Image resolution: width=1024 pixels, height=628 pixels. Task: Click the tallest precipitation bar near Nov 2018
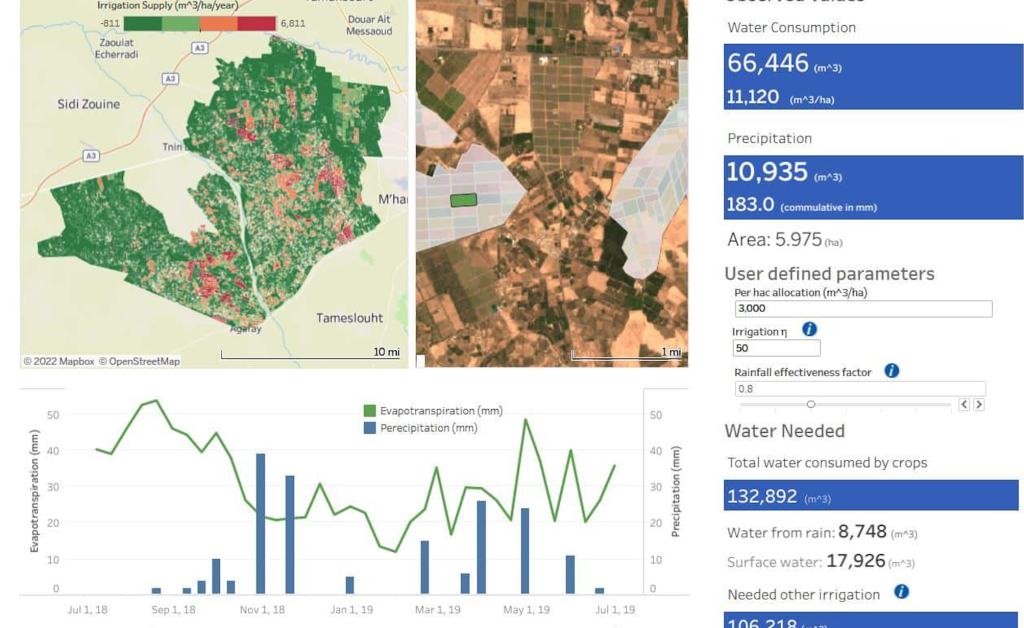[x=260, y=523]
